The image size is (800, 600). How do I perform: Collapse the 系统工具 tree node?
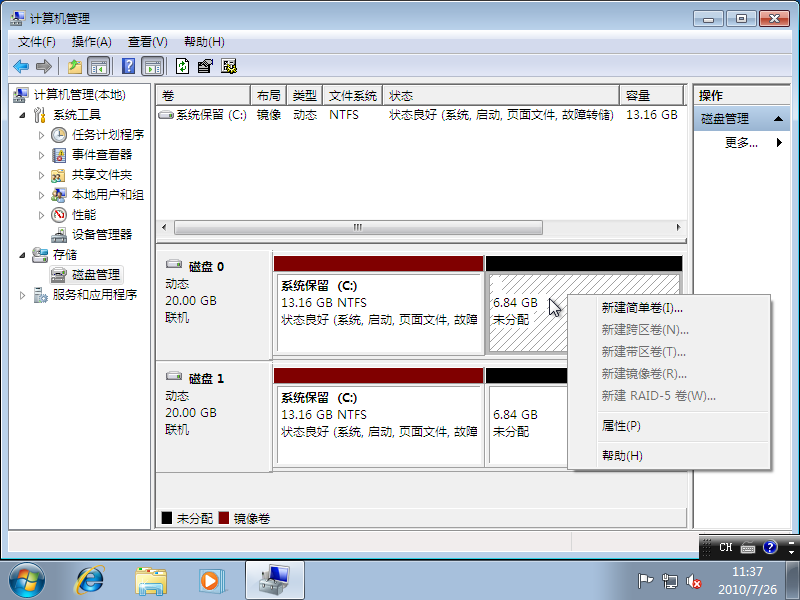(x=22, y=115)
